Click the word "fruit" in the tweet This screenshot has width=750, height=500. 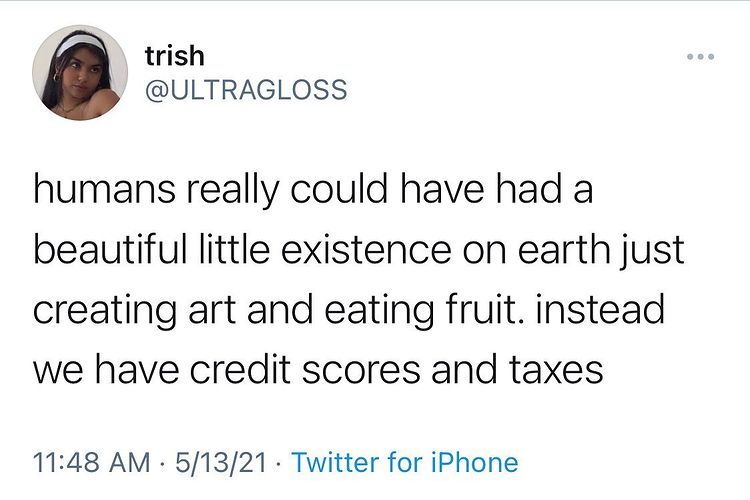point(469,310)
